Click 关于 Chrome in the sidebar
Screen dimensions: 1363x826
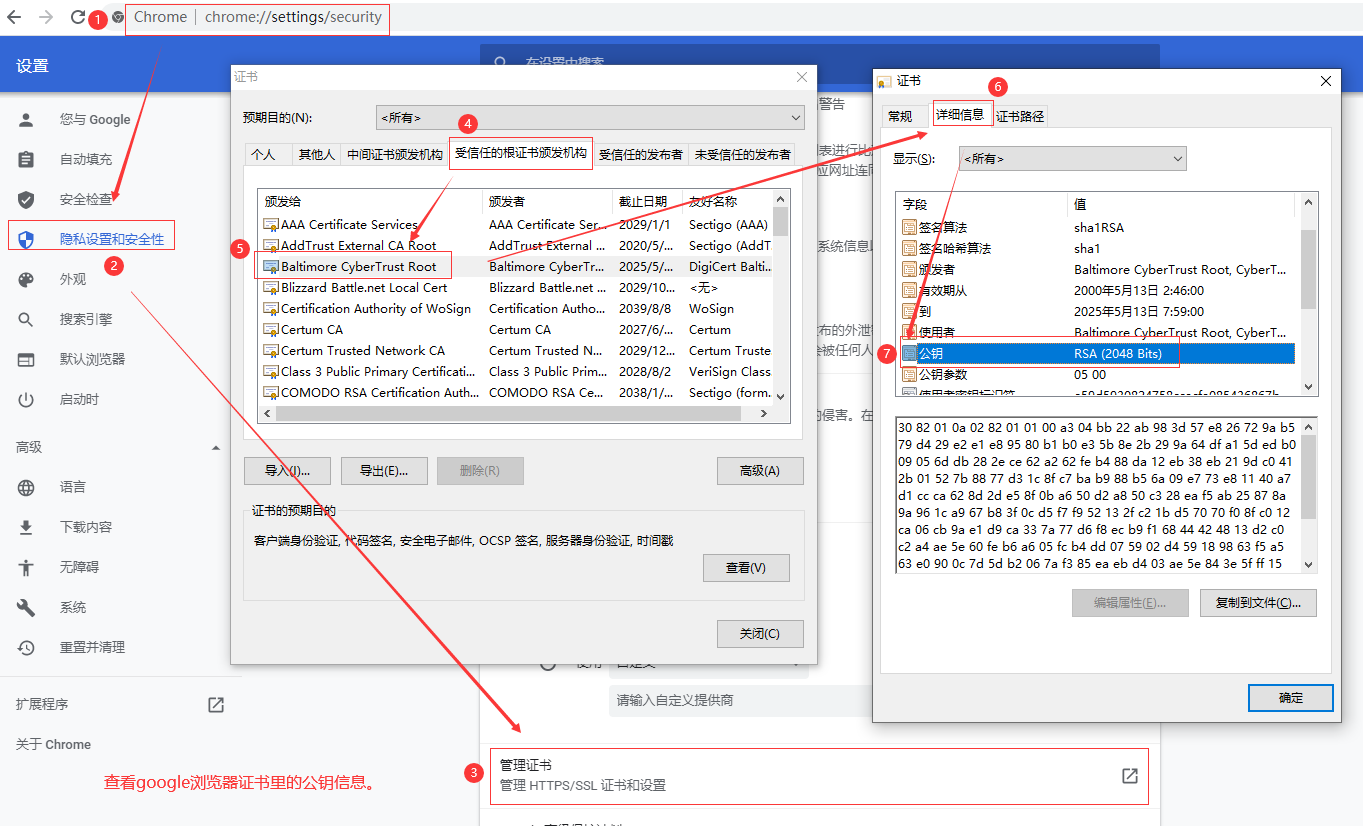(x=53, y=744)
